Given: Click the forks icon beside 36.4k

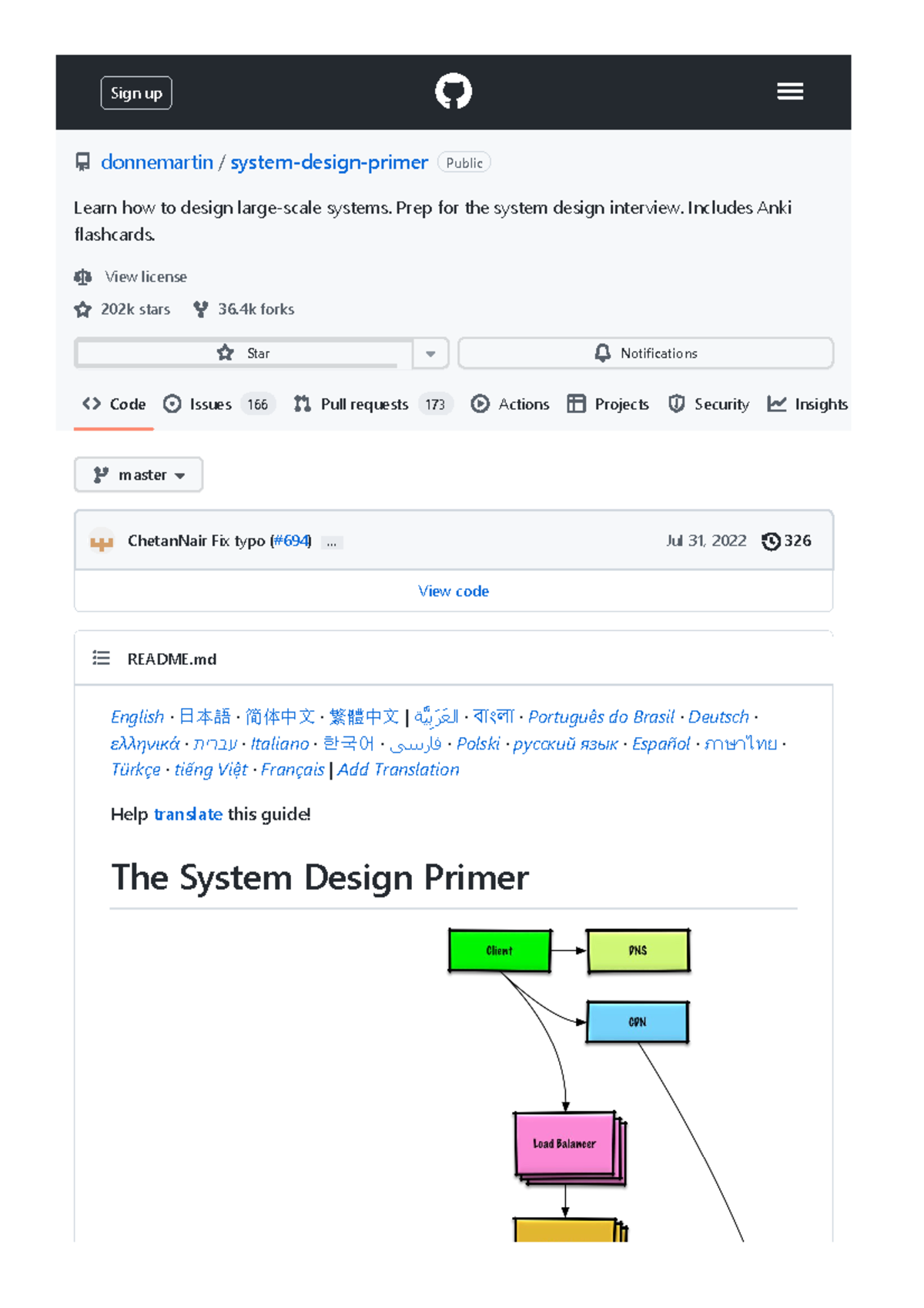Looking at the screenshot, I should (201, 310).
